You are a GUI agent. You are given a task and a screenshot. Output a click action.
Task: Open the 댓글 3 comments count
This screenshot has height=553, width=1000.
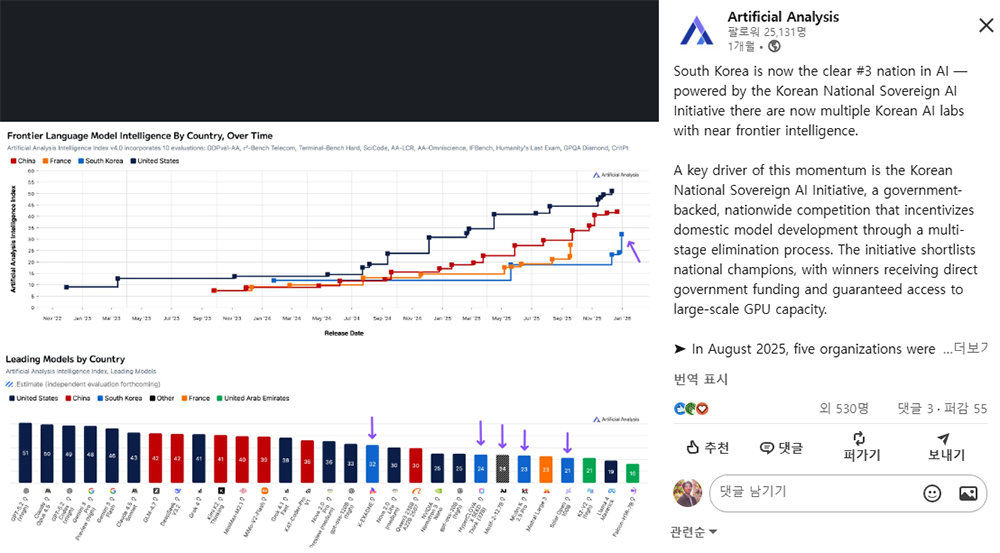pos(915,408)
